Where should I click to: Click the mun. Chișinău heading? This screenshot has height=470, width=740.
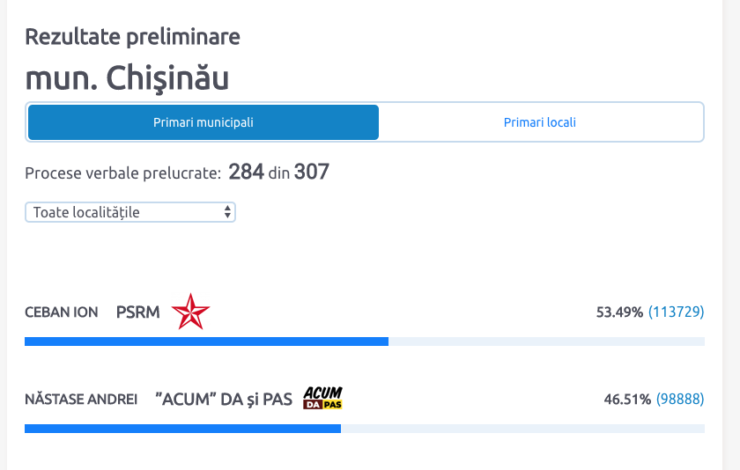127,78
